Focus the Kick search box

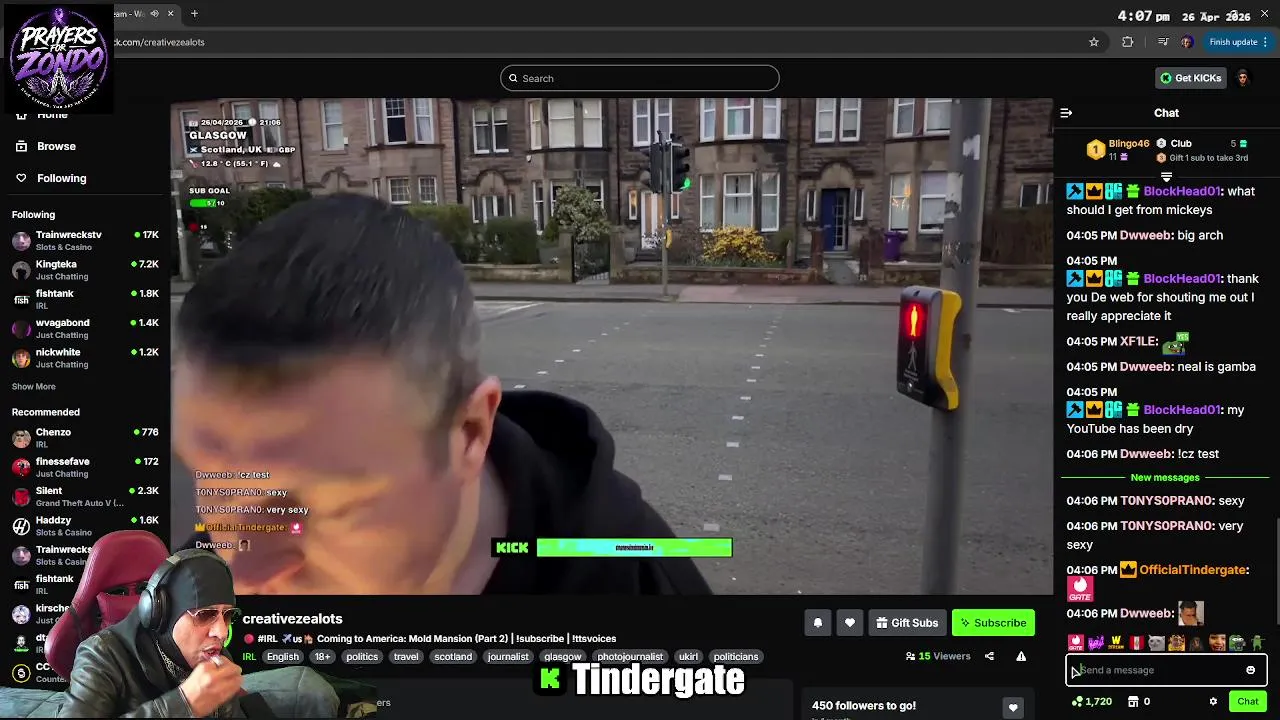[640, 78]
